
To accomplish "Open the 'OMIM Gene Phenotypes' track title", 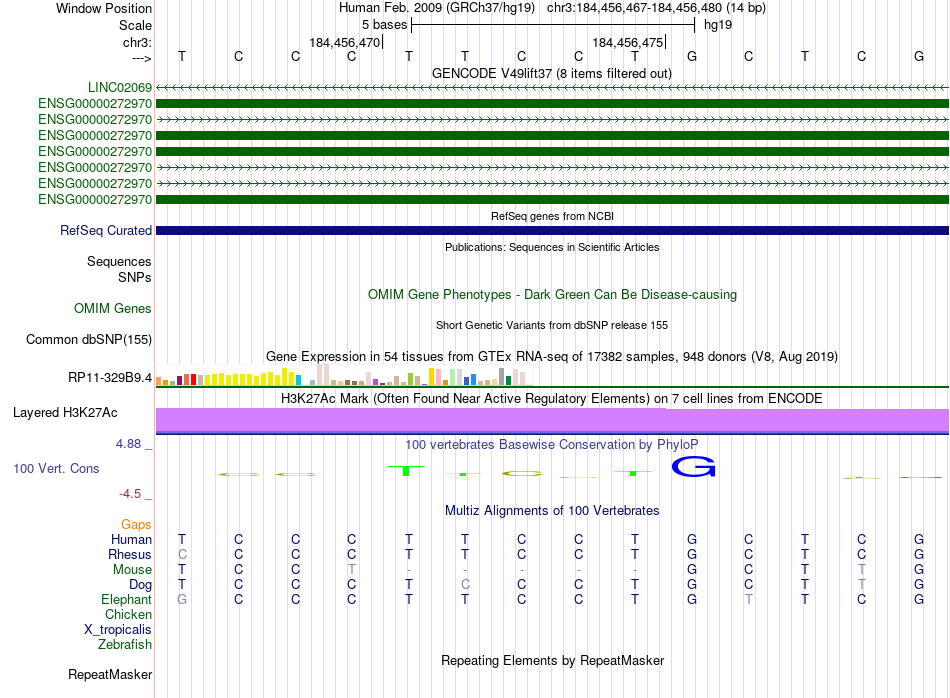I will pos(552,294).
